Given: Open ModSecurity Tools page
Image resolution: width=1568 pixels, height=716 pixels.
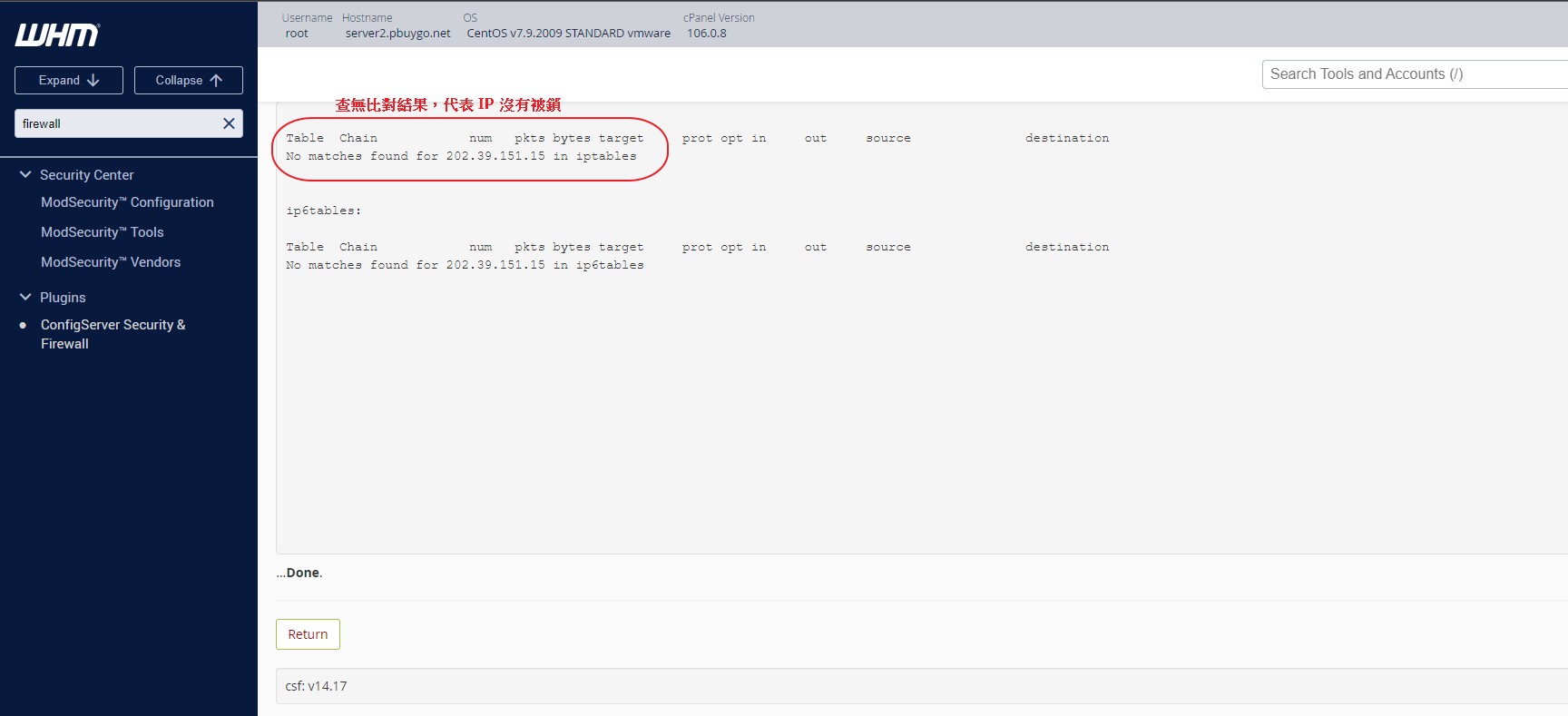Looking at the screenshot, I should click(102, 232).
